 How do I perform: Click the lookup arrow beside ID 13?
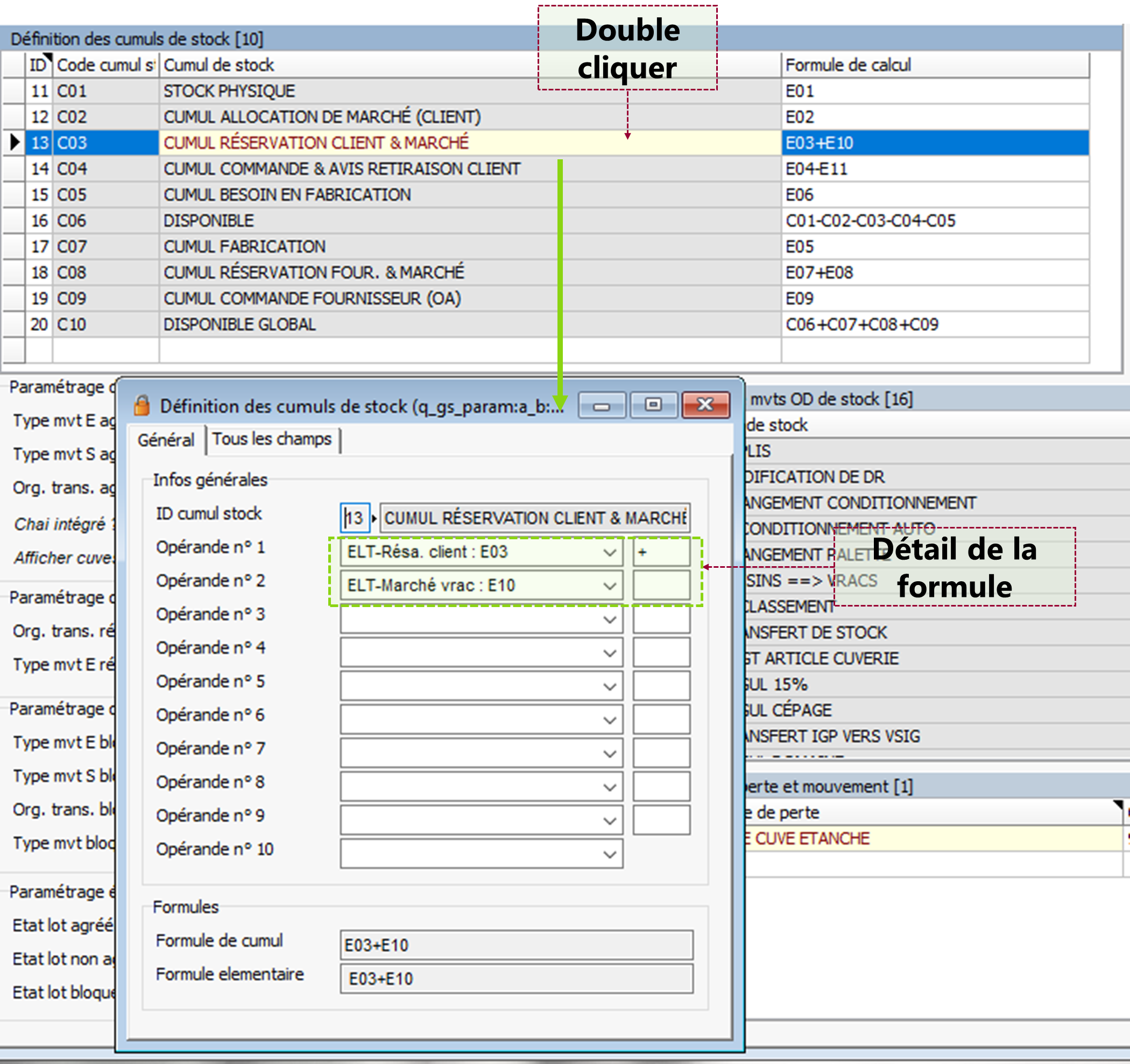pos(374,518)
